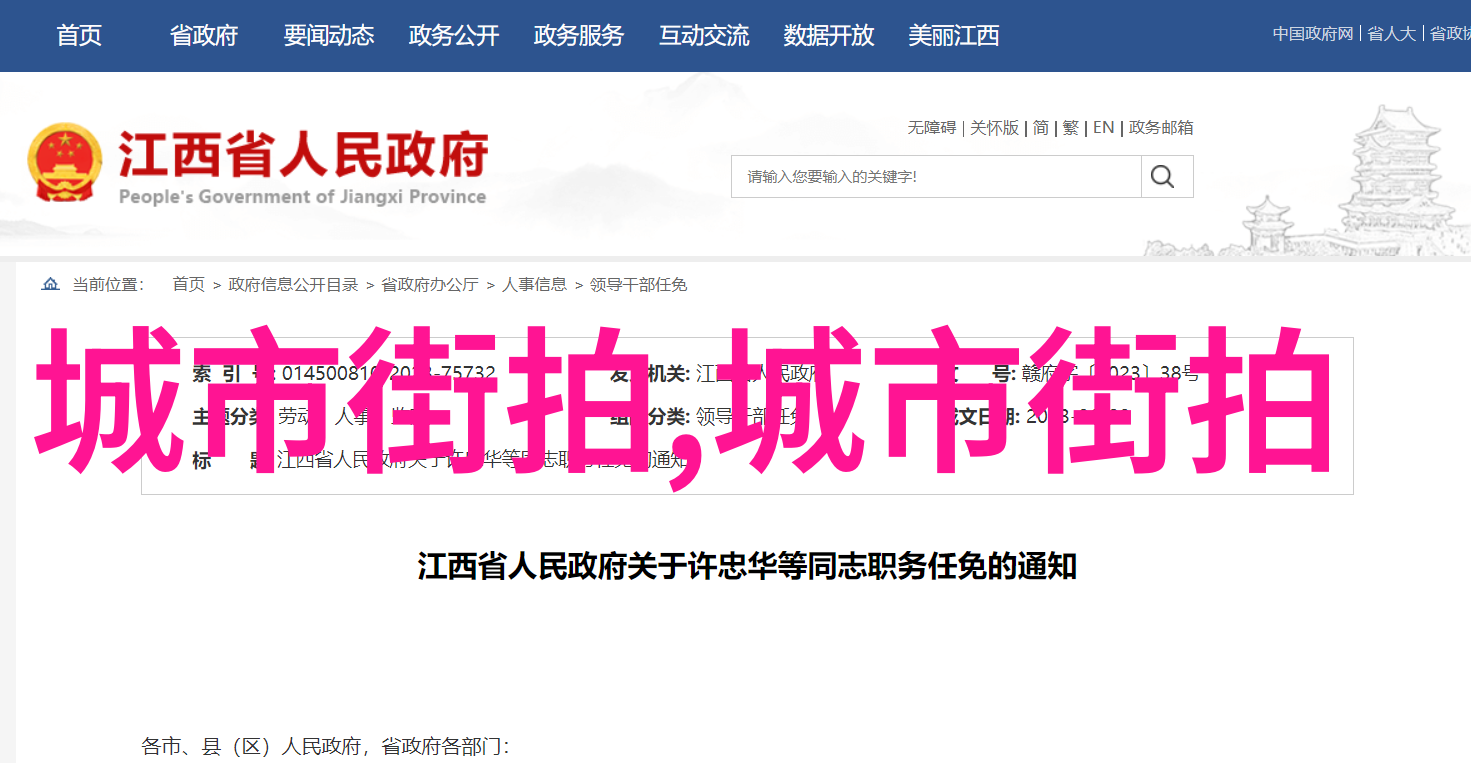
Task: Open the 省政府 navigation menu item
Action: point(204,36)
